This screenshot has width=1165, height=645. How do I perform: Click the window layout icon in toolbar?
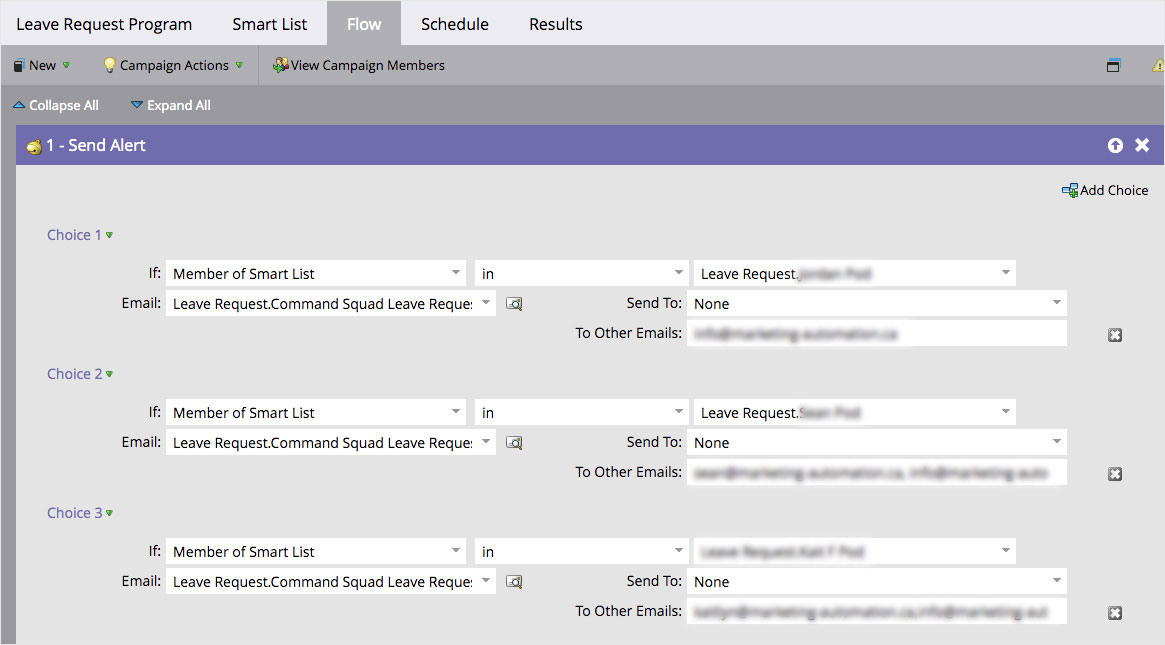click(x=1113, y=65)
